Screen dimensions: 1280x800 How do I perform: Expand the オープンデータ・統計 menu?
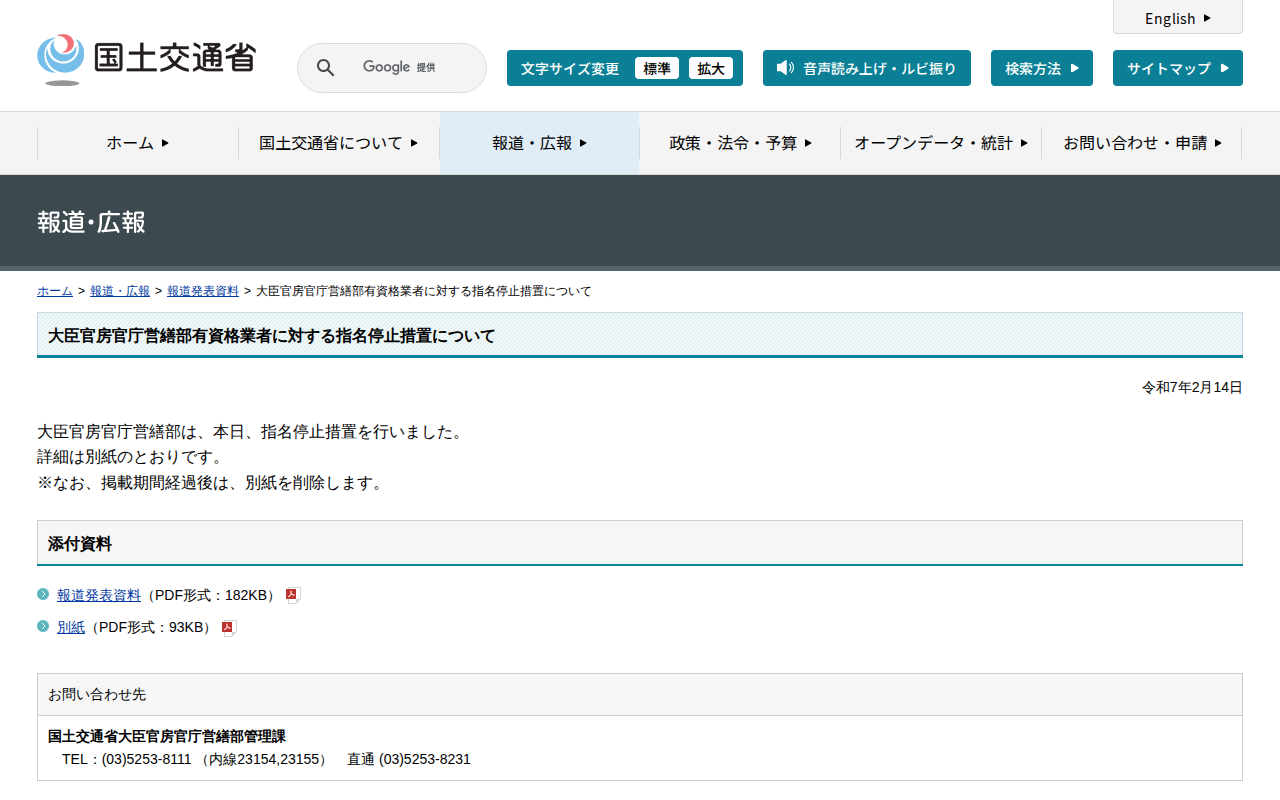(x=940, y=143)
